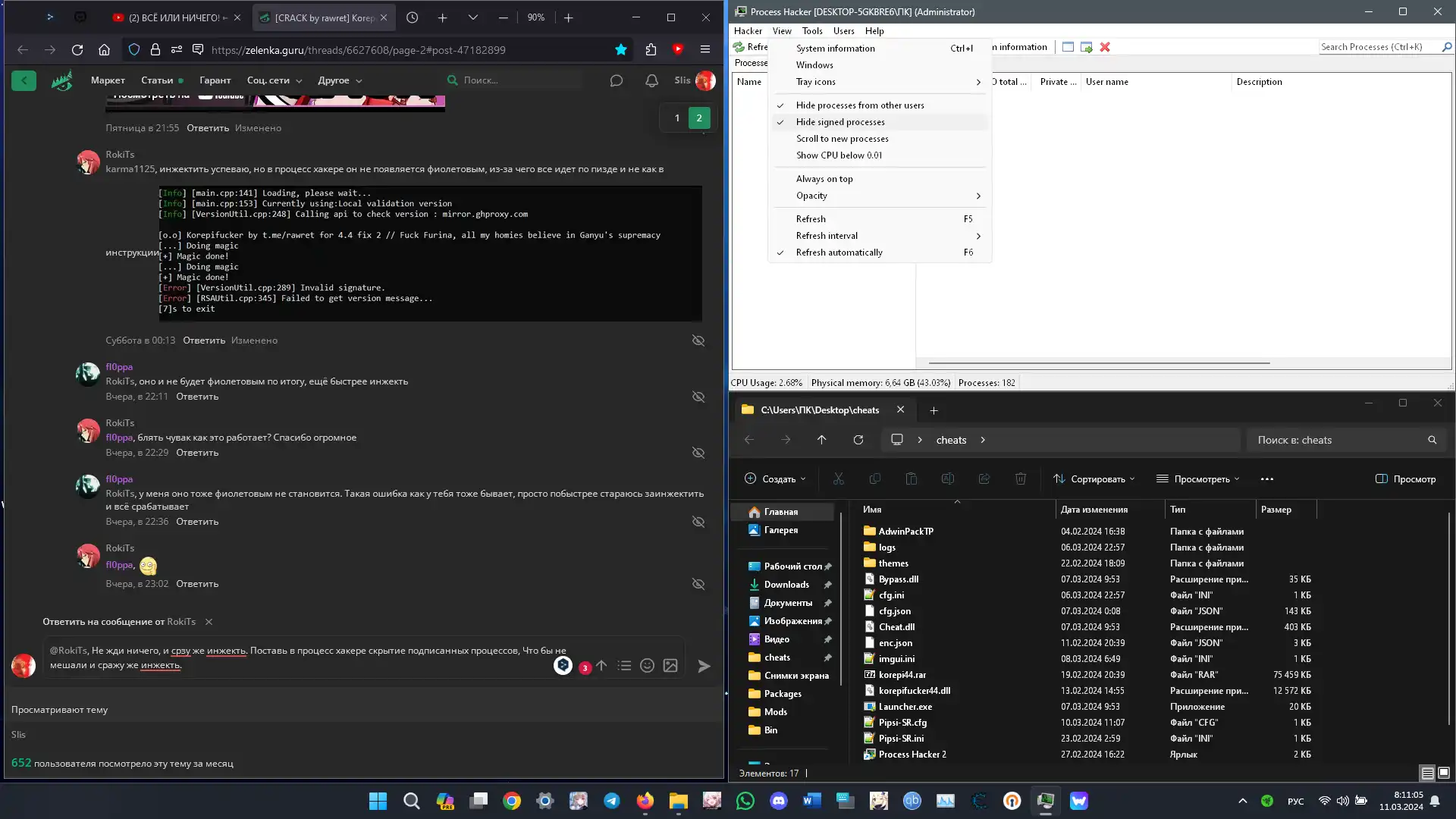Open WhatsApp from taskbar

point(745,801)
